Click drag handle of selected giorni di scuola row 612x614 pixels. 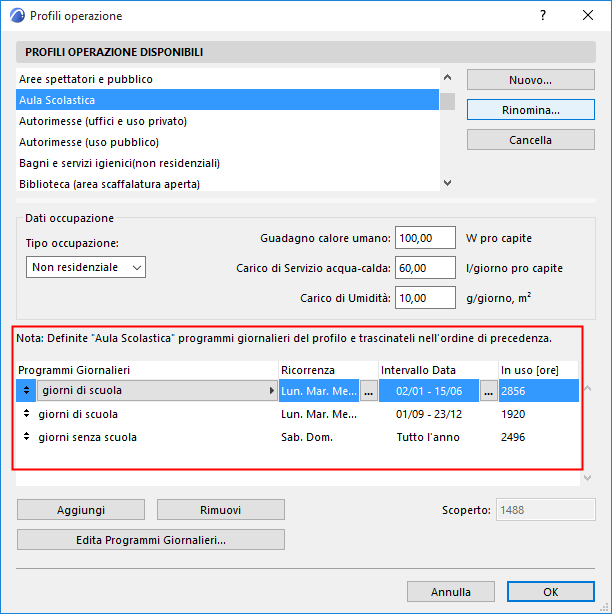27,391
